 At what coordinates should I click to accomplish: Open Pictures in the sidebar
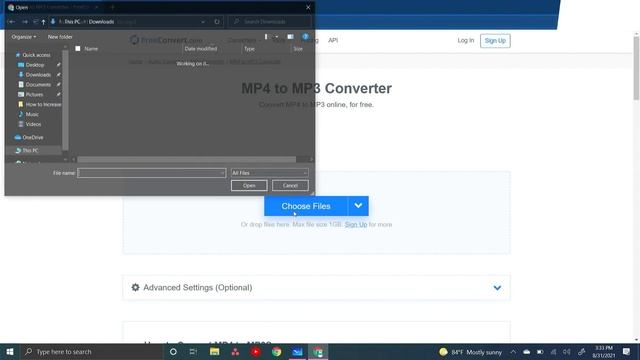[34, 94]
